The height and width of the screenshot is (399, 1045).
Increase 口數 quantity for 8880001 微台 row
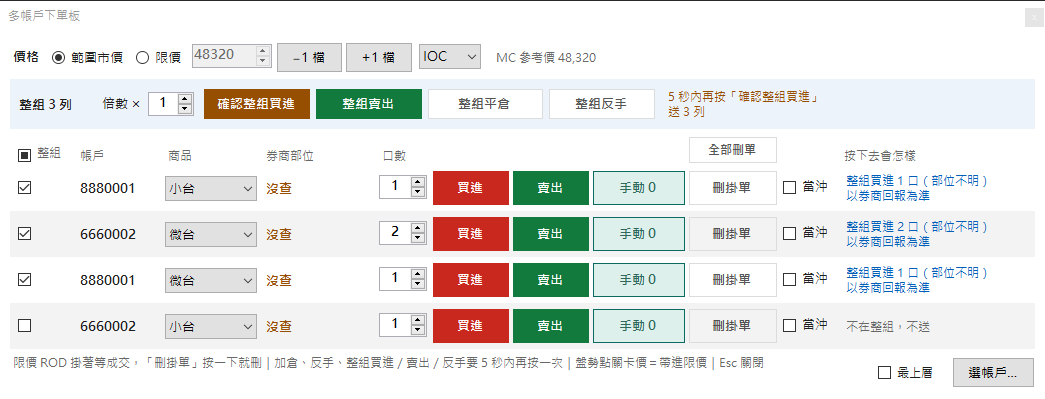[x=418, y=274]
